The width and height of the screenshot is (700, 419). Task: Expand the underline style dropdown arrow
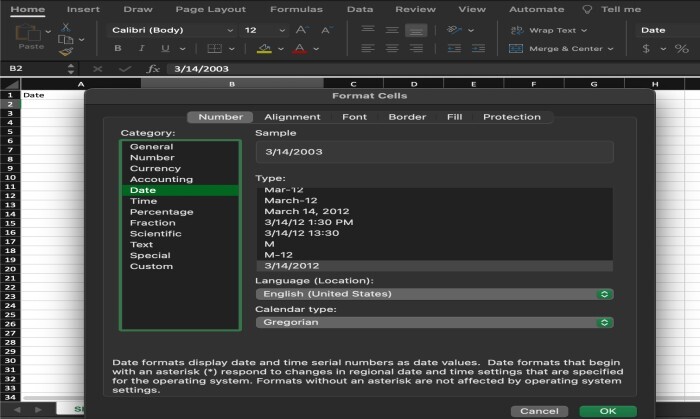(x=182, y=49)
